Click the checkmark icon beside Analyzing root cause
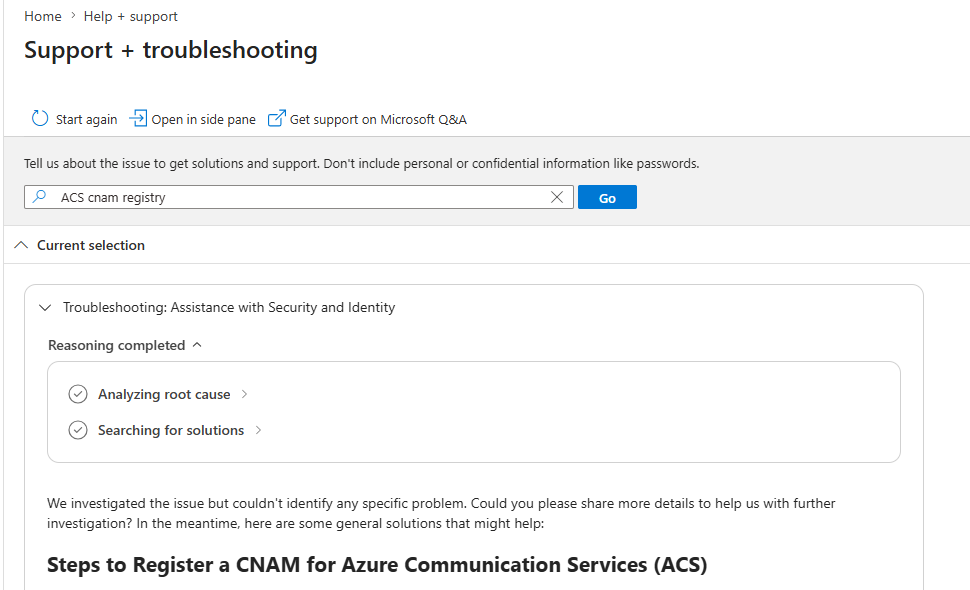 coord(78,394)
